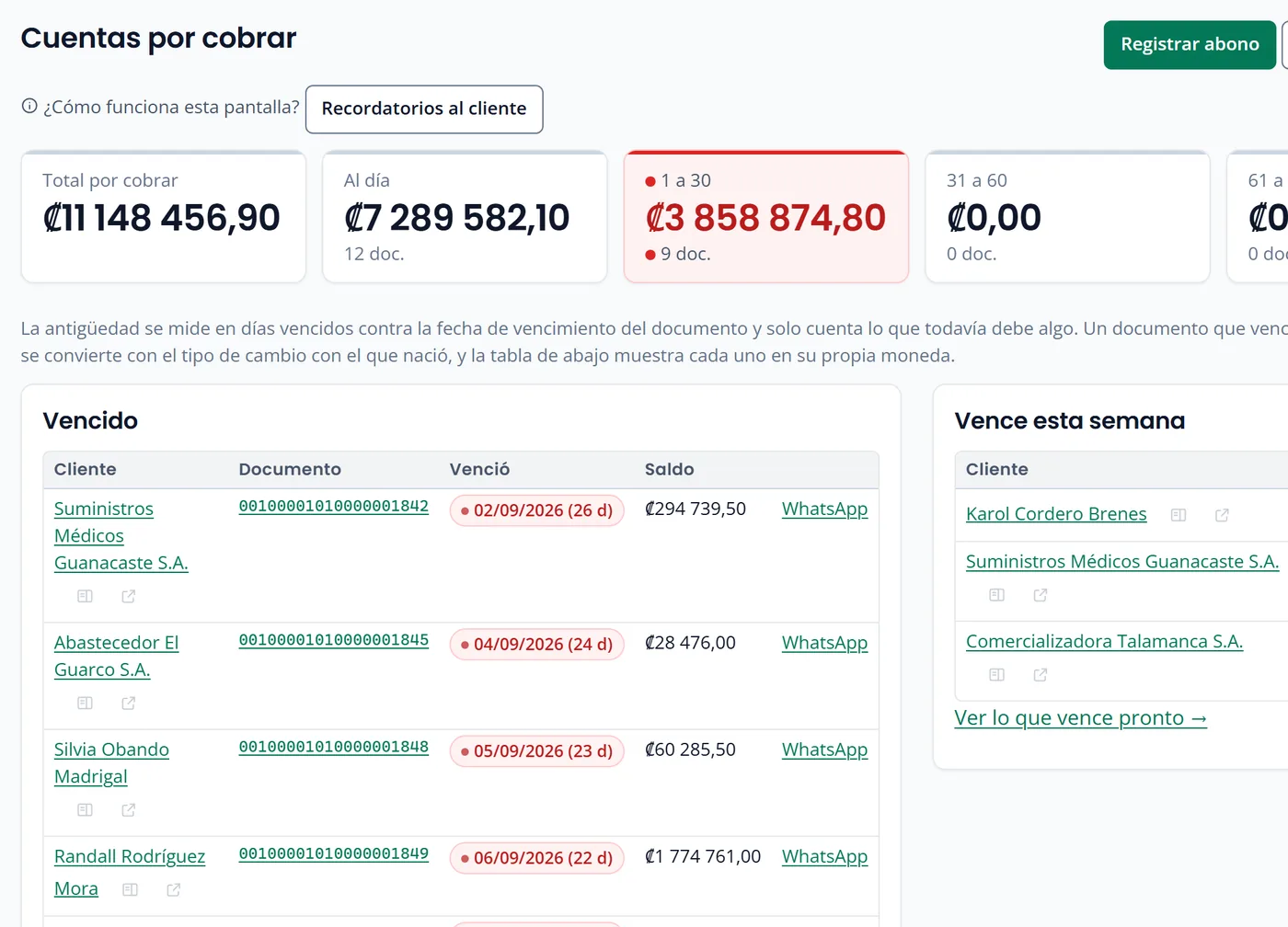The height and width of the screenshot is (927, 1288).
Task: Follow the Ver lo que vence pronto link
Action: pos(1080,717)
